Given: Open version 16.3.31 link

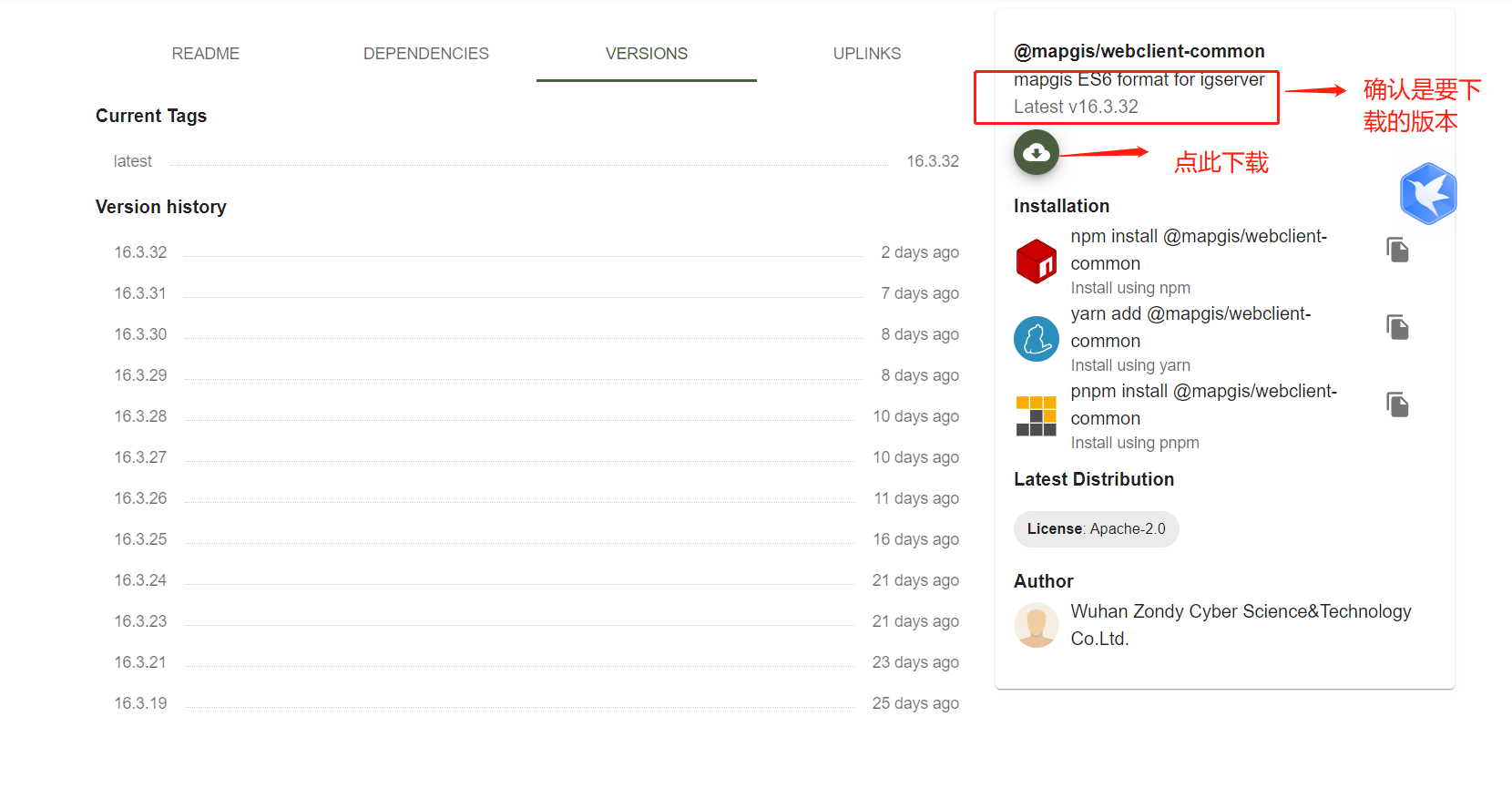Looking at the screenshot, I should pyautogui.click(x=140, y=293).
